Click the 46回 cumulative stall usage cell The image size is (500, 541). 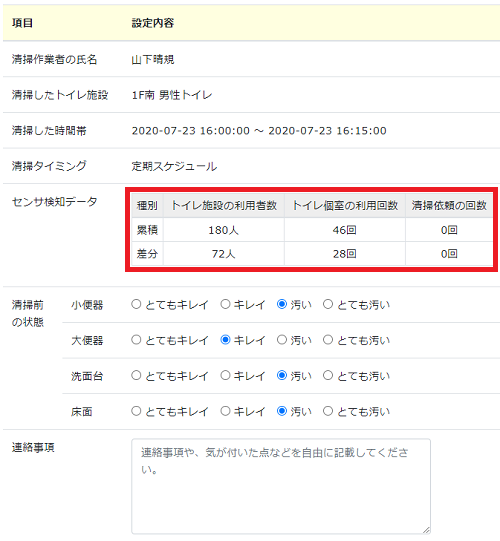click(x=345, y=230)
